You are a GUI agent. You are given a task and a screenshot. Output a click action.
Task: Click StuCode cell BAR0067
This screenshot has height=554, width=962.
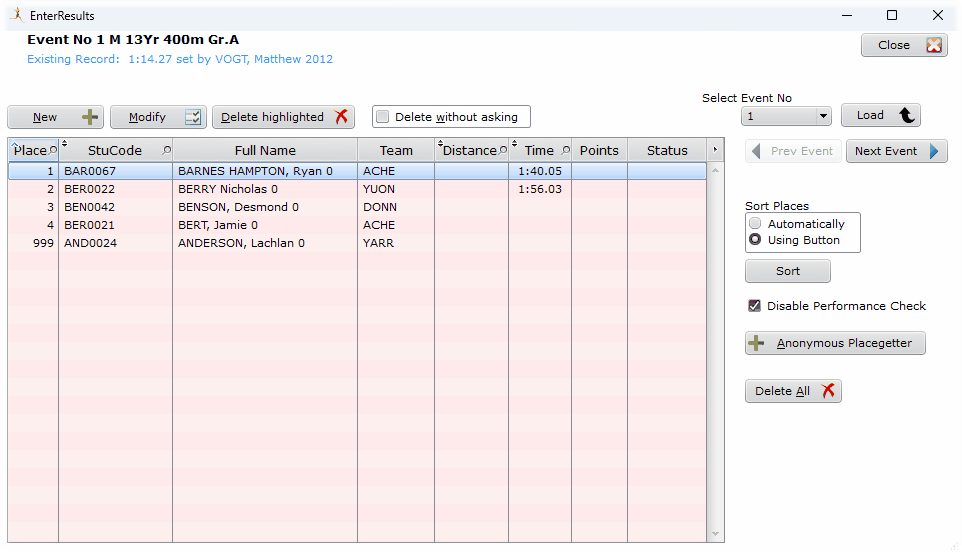[x=115, y=171]
